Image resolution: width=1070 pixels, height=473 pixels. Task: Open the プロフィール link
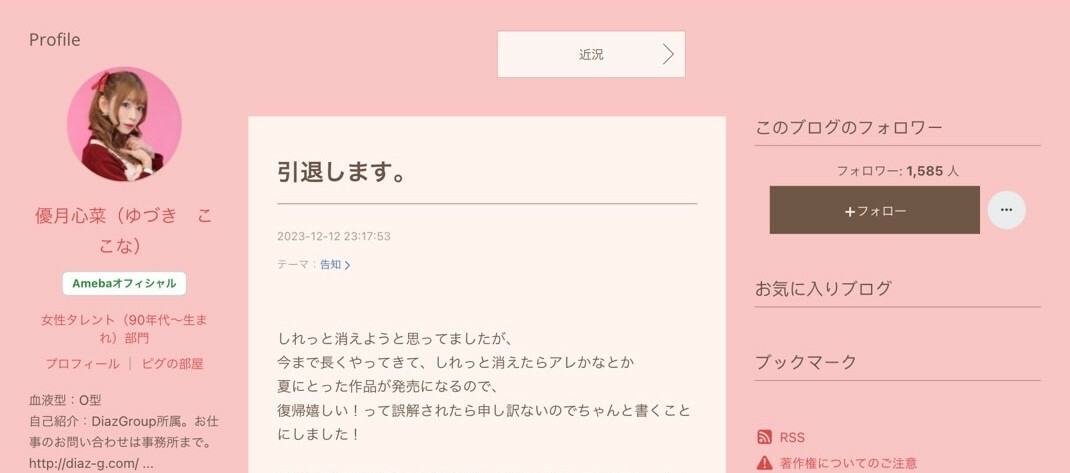(x=83, y=364)
